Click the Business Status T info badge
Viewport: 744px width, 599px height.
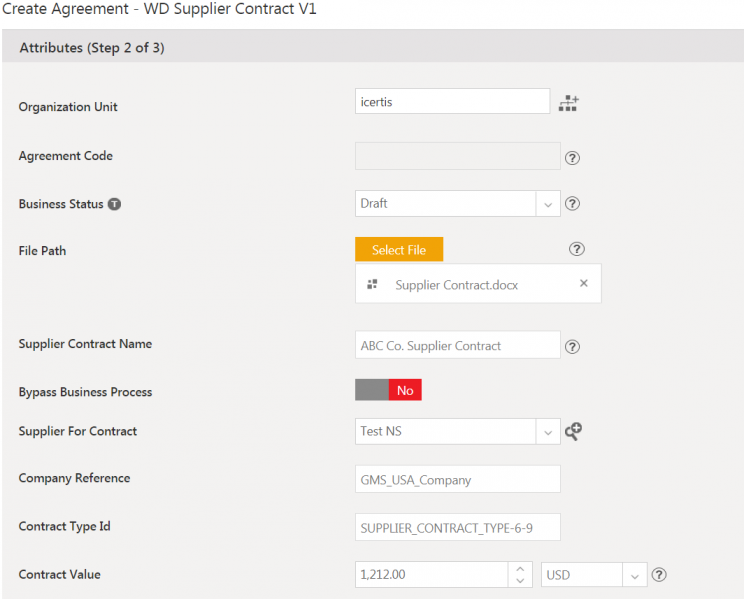coord(114,204)
